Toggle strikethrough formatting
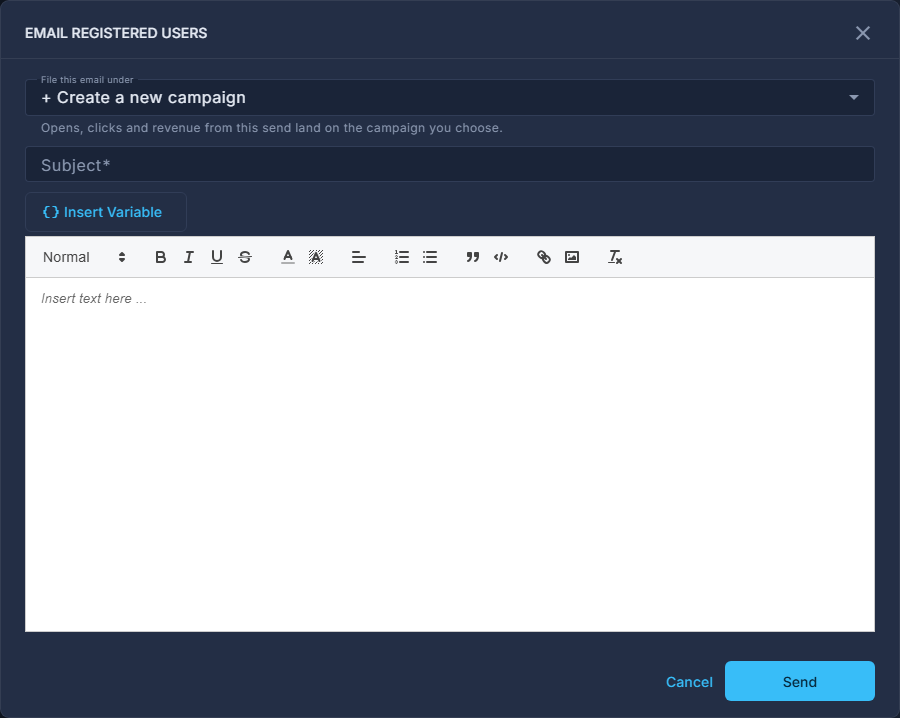The height and width of the screenshot is (718, 900). (x=245, y=257)
